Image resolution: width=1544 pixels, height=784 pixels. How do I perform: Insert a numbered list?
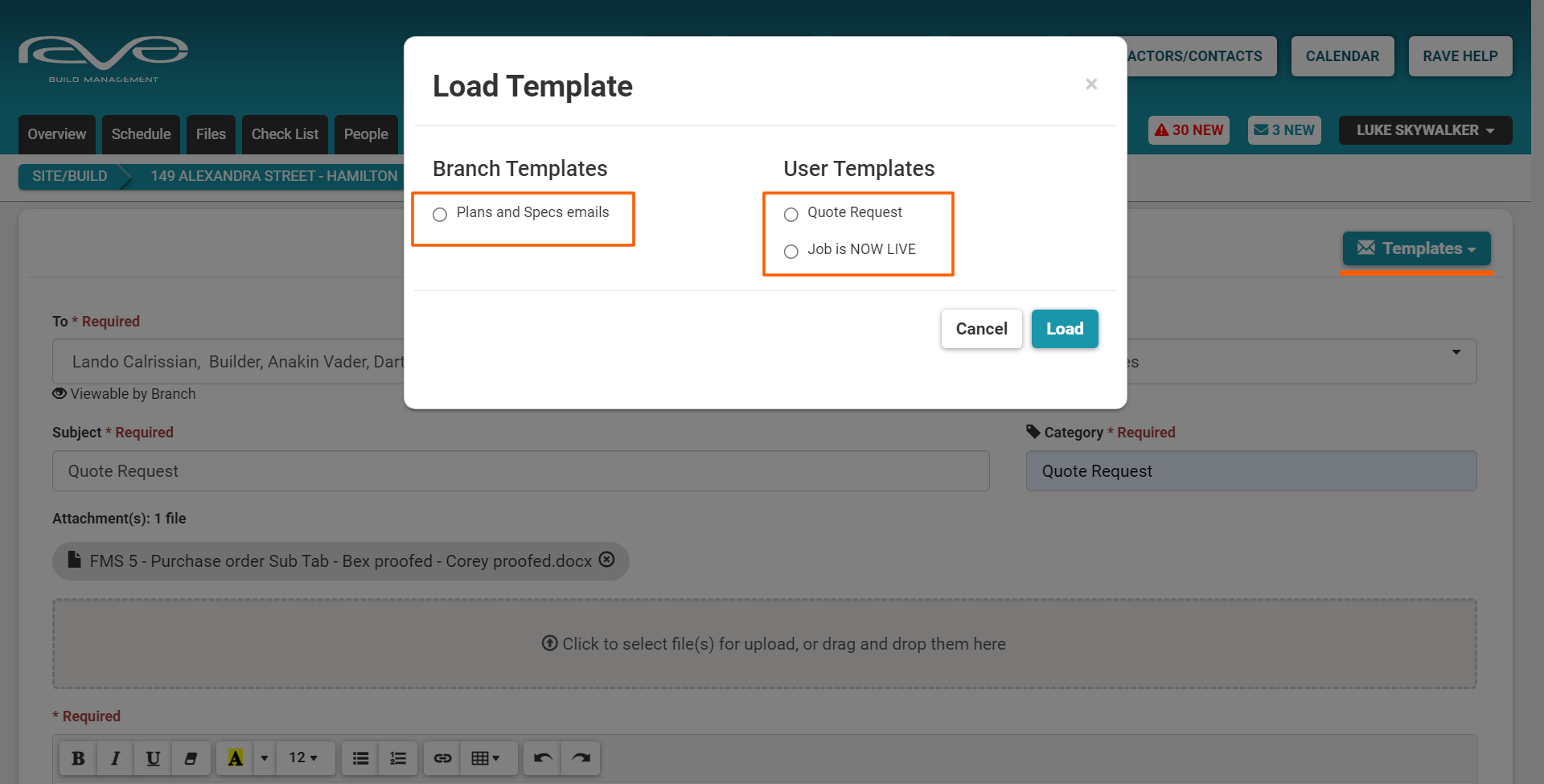pos(398,758)
